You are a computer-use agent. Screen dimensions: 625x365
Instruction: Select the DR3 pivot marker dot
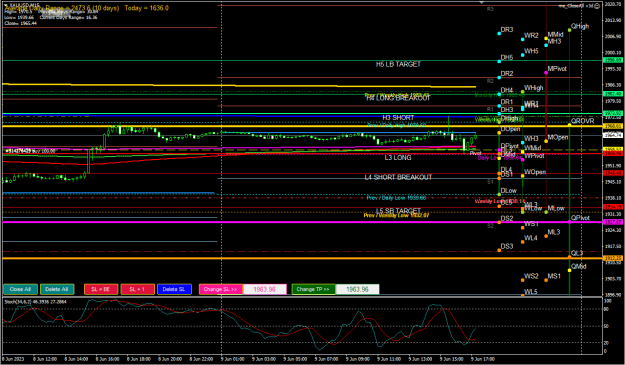[x=499, y=33]
